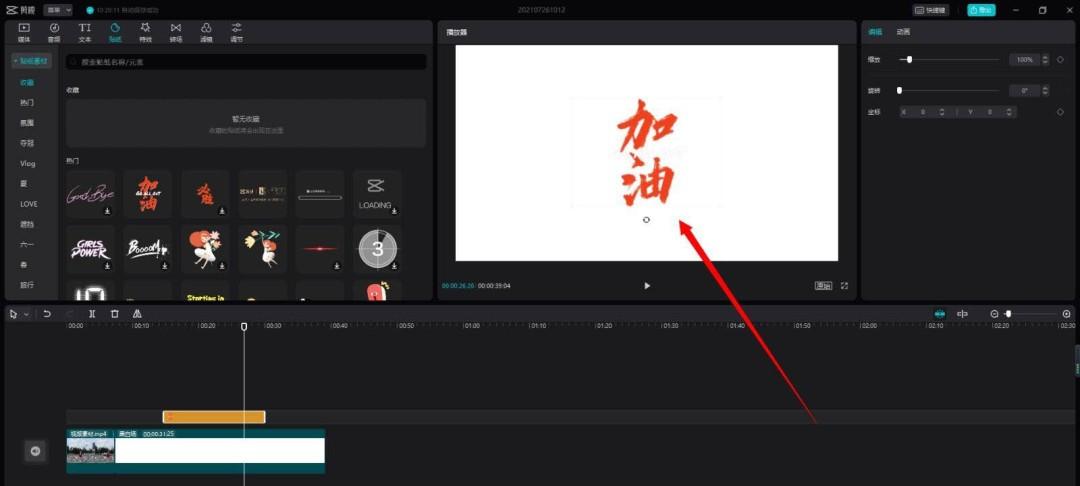This screenshot has width=1080, height=486.
Task: Click the scale (缩放) slider handle
Action: coord(909,60)
